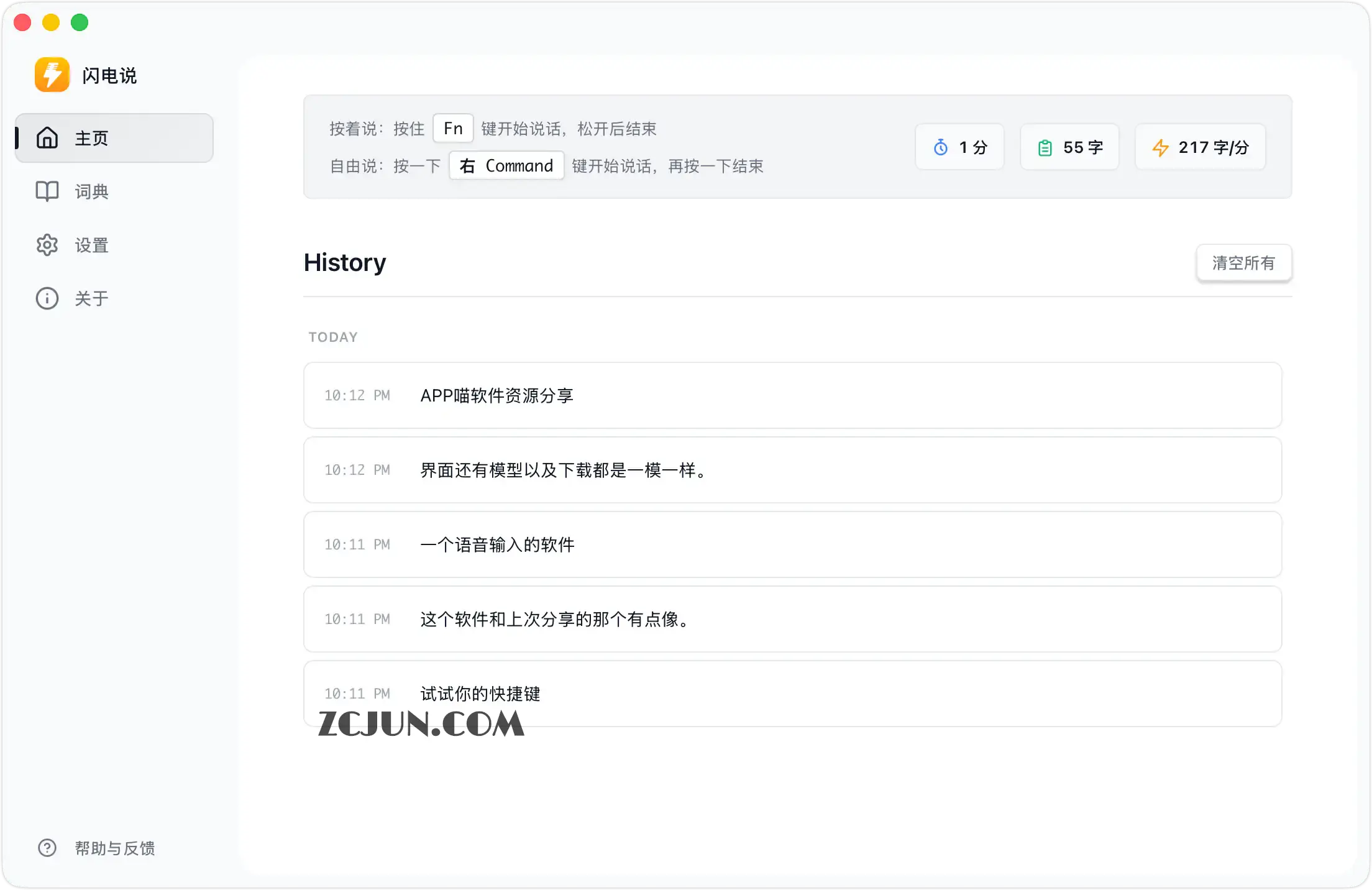
Task: Open 关于 via the info icon
Action: tap(47, 298)
